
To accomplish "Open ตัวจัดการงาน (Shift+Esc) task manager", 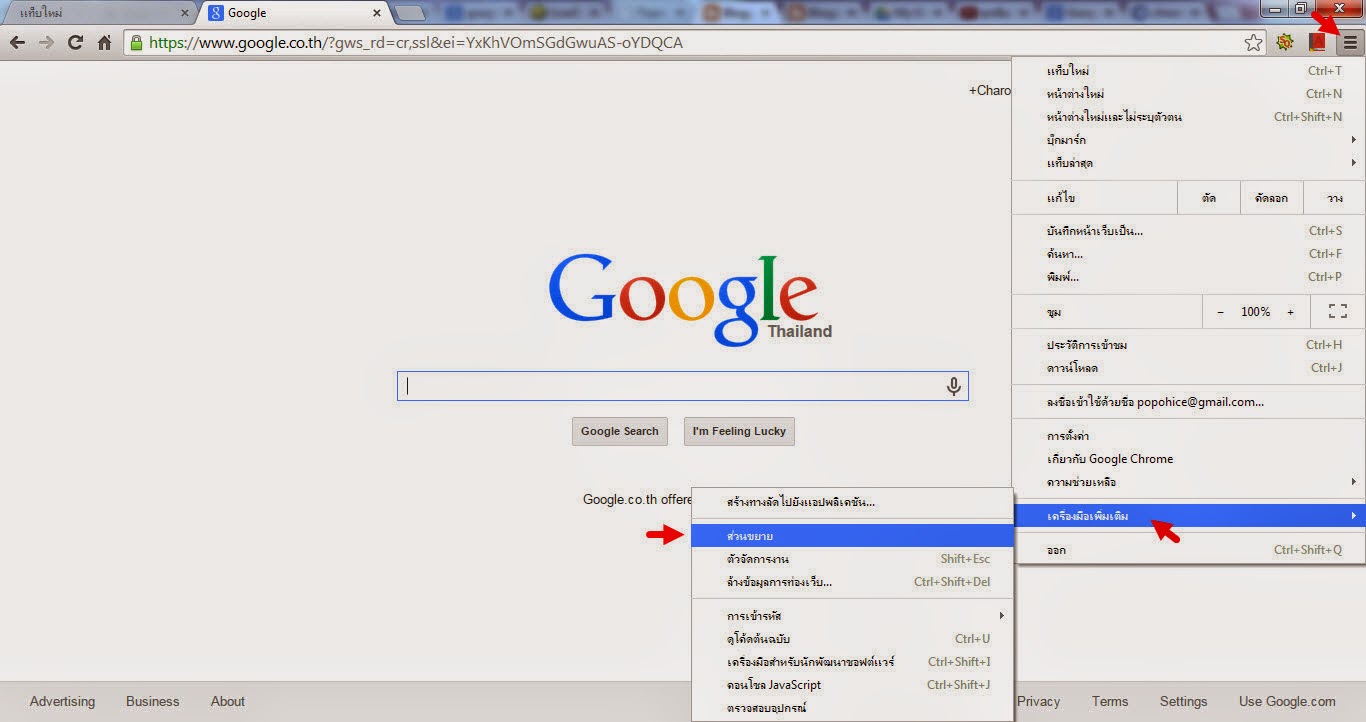I will click(852, 559).
